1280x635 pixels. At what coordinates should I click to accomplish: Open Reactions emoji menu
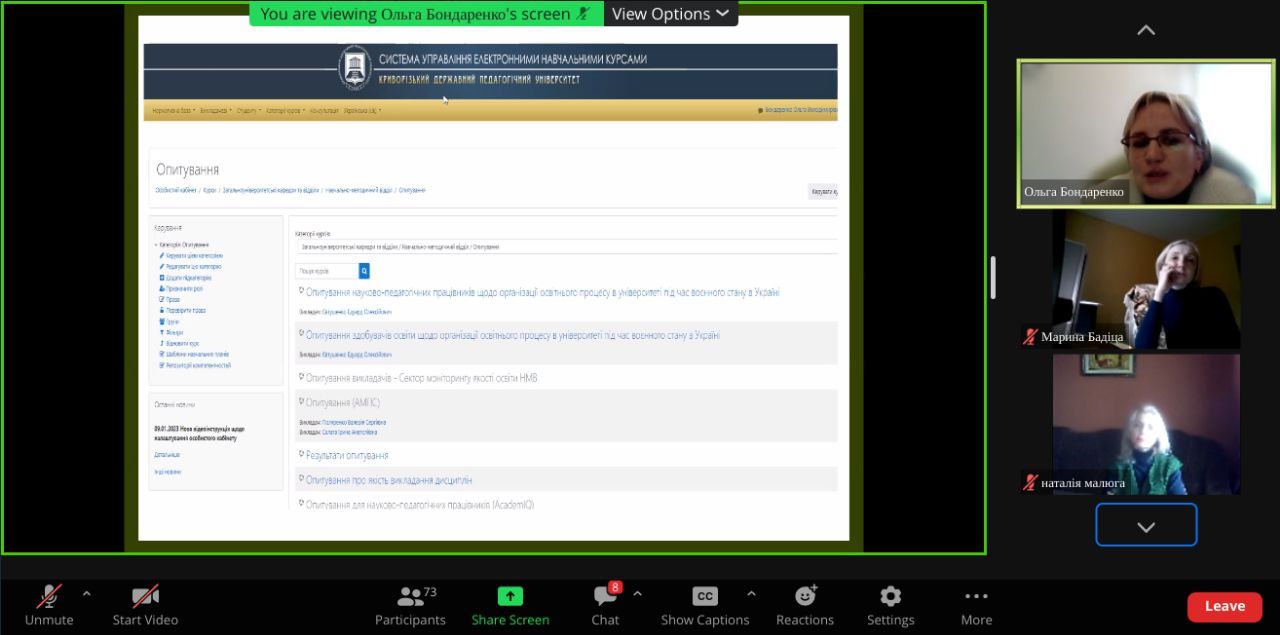[805, 597]
